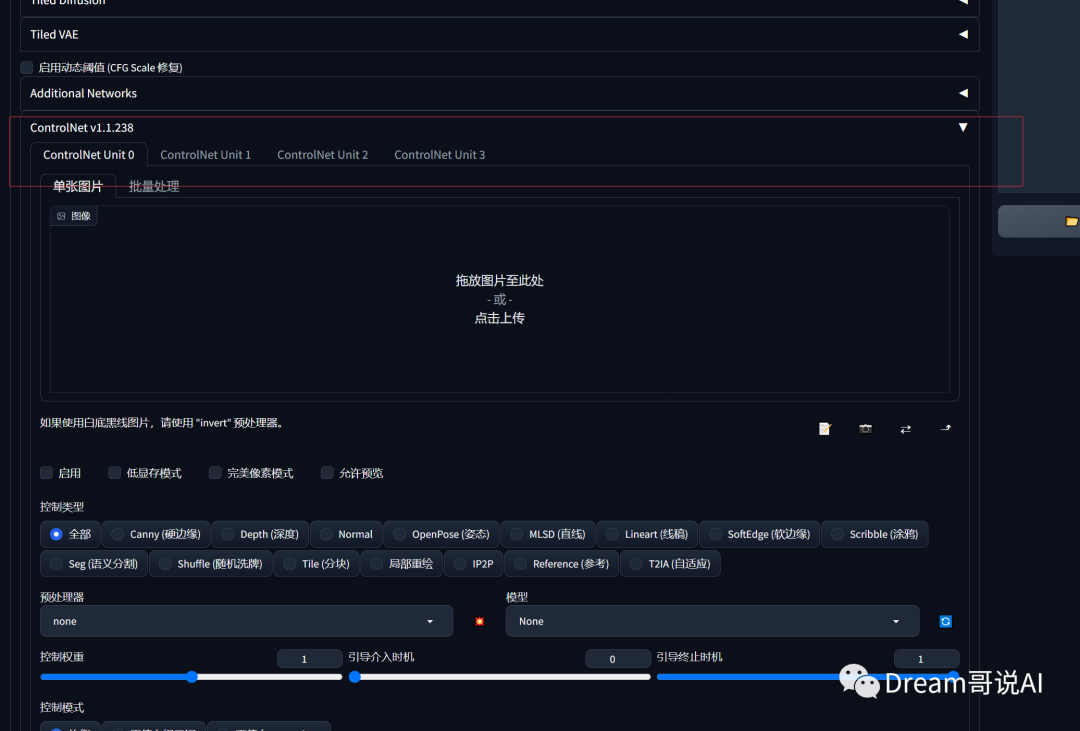Choose the IP2P control type
The image size is (1080, 731).
click(x=474, y=564)
